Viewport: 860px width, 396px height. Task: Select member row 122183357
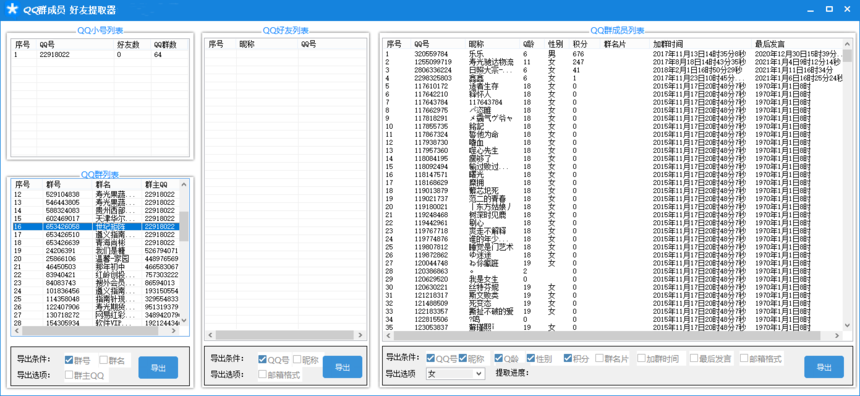[x=613, y=311]
